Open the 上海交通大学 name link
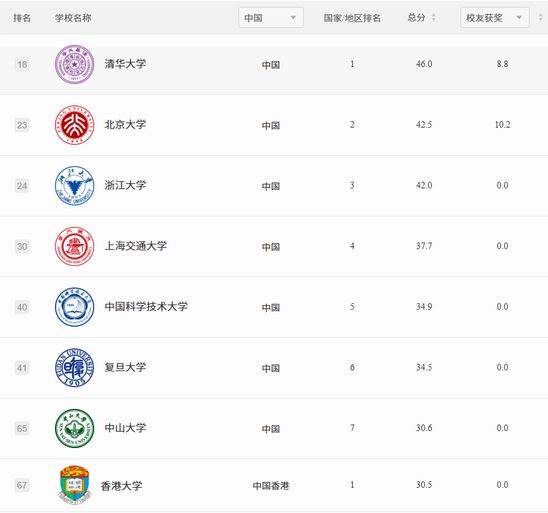This screenshot has width=548, height=513. coord(136,246)
